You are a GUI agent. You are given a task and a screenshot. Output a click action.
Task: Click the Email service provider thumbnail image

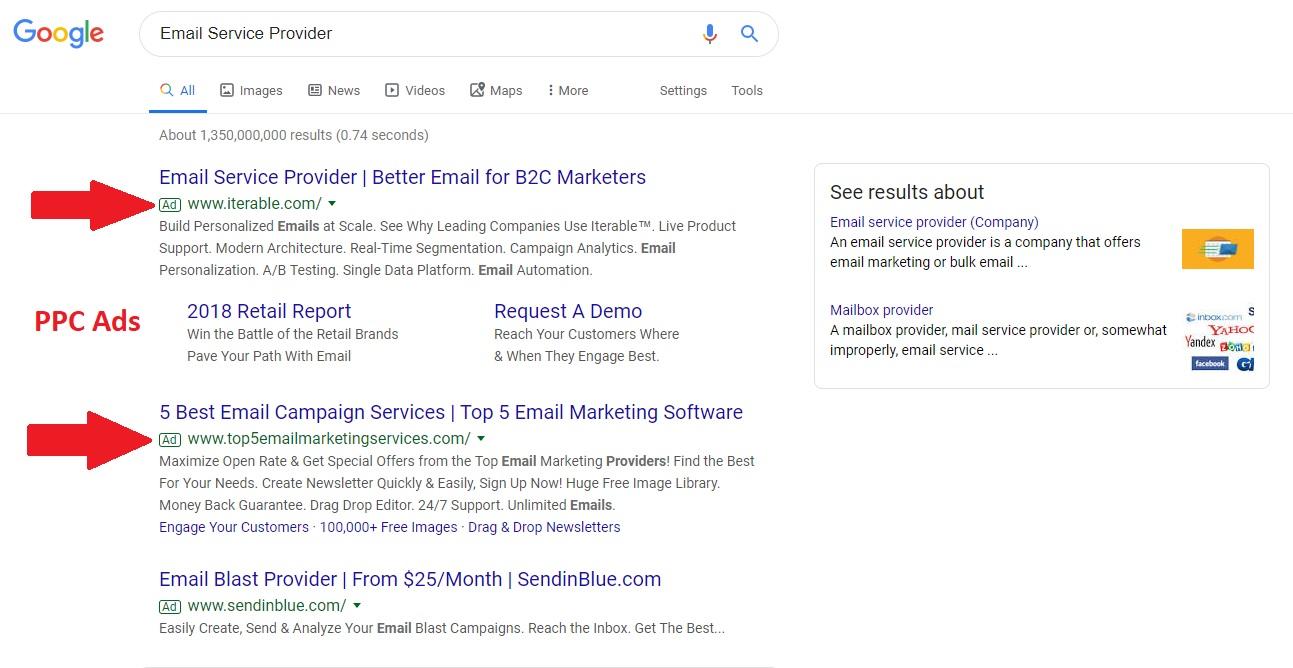1217,249
